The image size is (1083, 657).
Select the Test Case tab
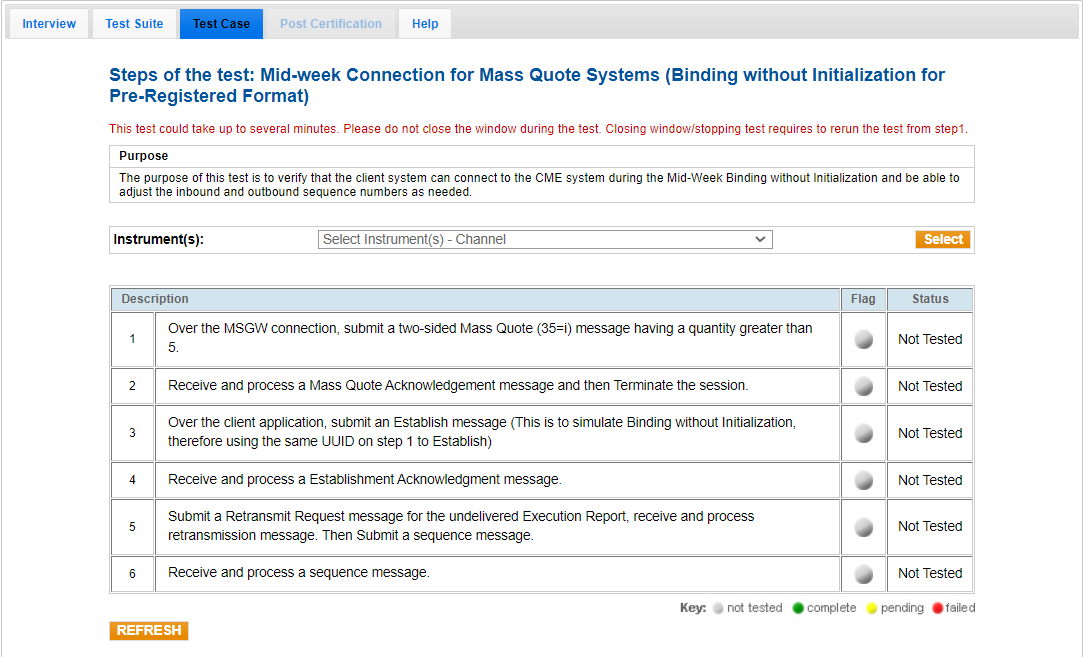point(221,24)
